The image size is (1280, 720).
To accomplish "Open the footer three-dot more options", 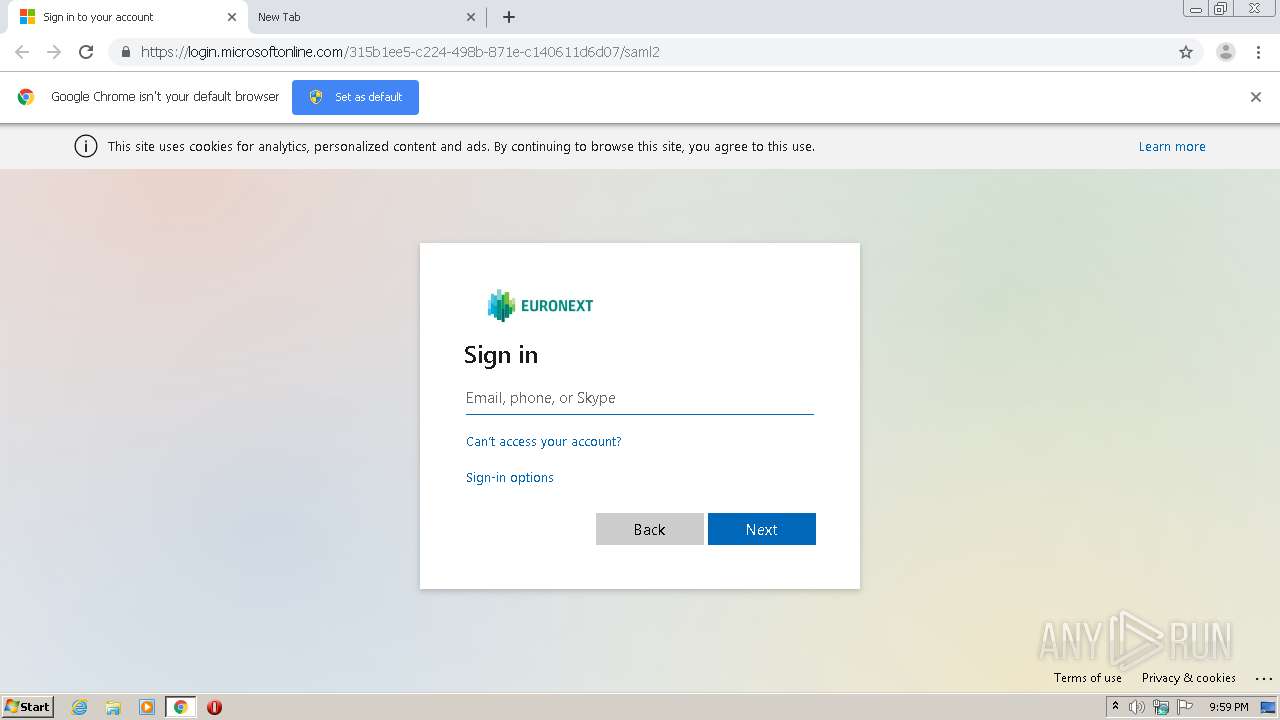I will (1263, 678).
